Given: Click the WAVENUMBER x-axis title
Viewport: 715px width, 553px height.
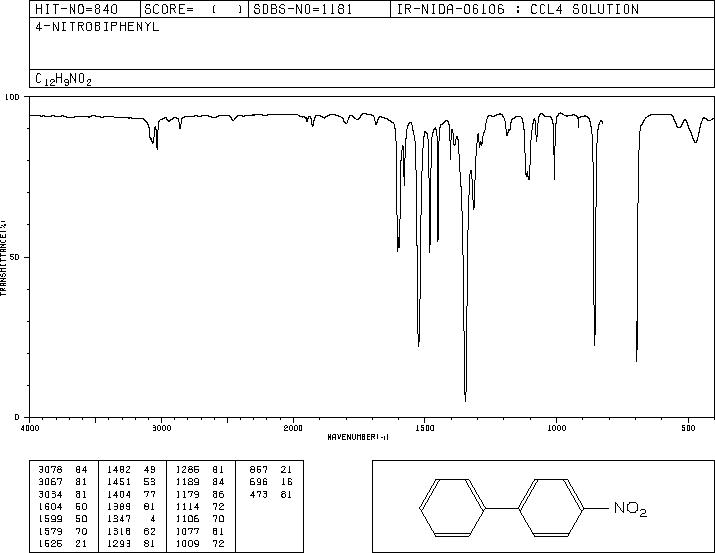Looking at the screenshot, I should pos(358,437).
